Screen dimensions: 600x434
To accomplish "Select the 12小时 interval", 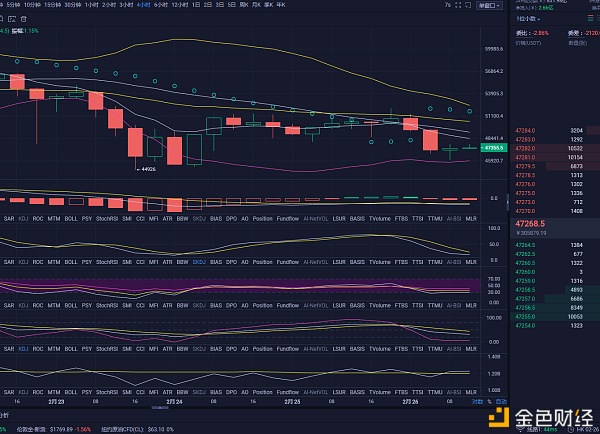I will point(179,5).
